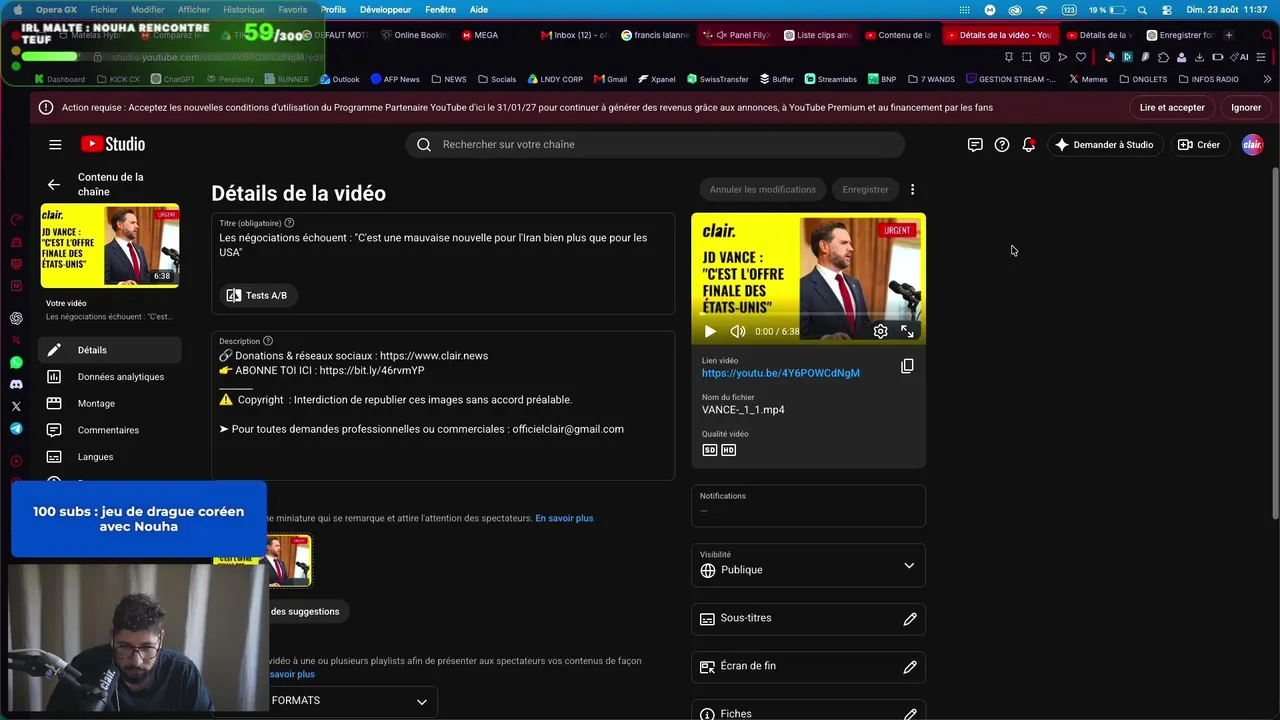Click the Demander à Studio button
The width and height of the screenshot is (1280, 720).
(x=1104, y=145)
